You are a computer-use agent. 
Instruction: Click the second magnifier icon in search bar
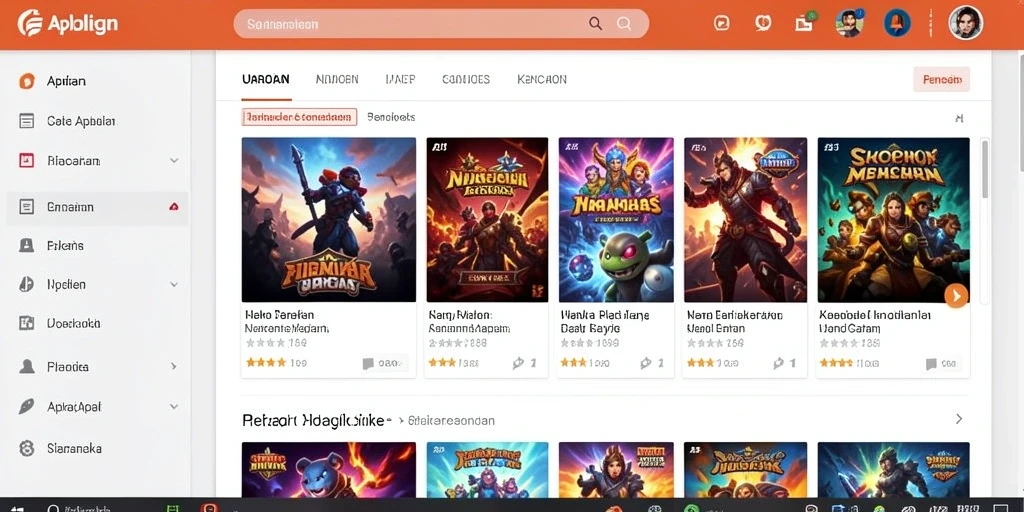624,24
